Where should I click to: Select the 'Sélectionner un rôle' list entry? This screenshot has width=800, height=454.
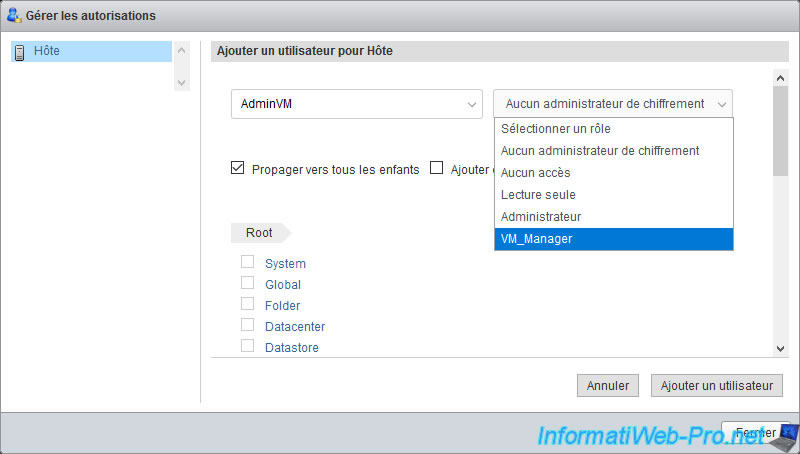click(613, 129)
